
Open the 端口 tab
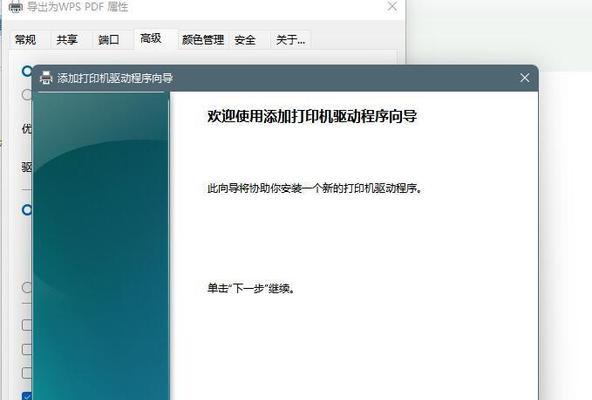pos(109,40)
